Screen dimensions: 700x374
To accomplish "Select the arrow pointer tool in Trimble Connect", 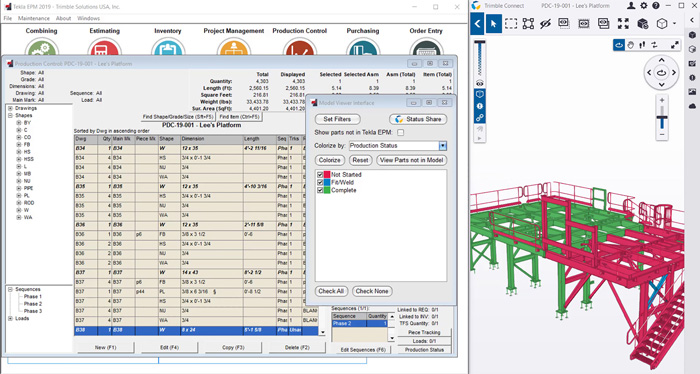I will click(493, 24).
